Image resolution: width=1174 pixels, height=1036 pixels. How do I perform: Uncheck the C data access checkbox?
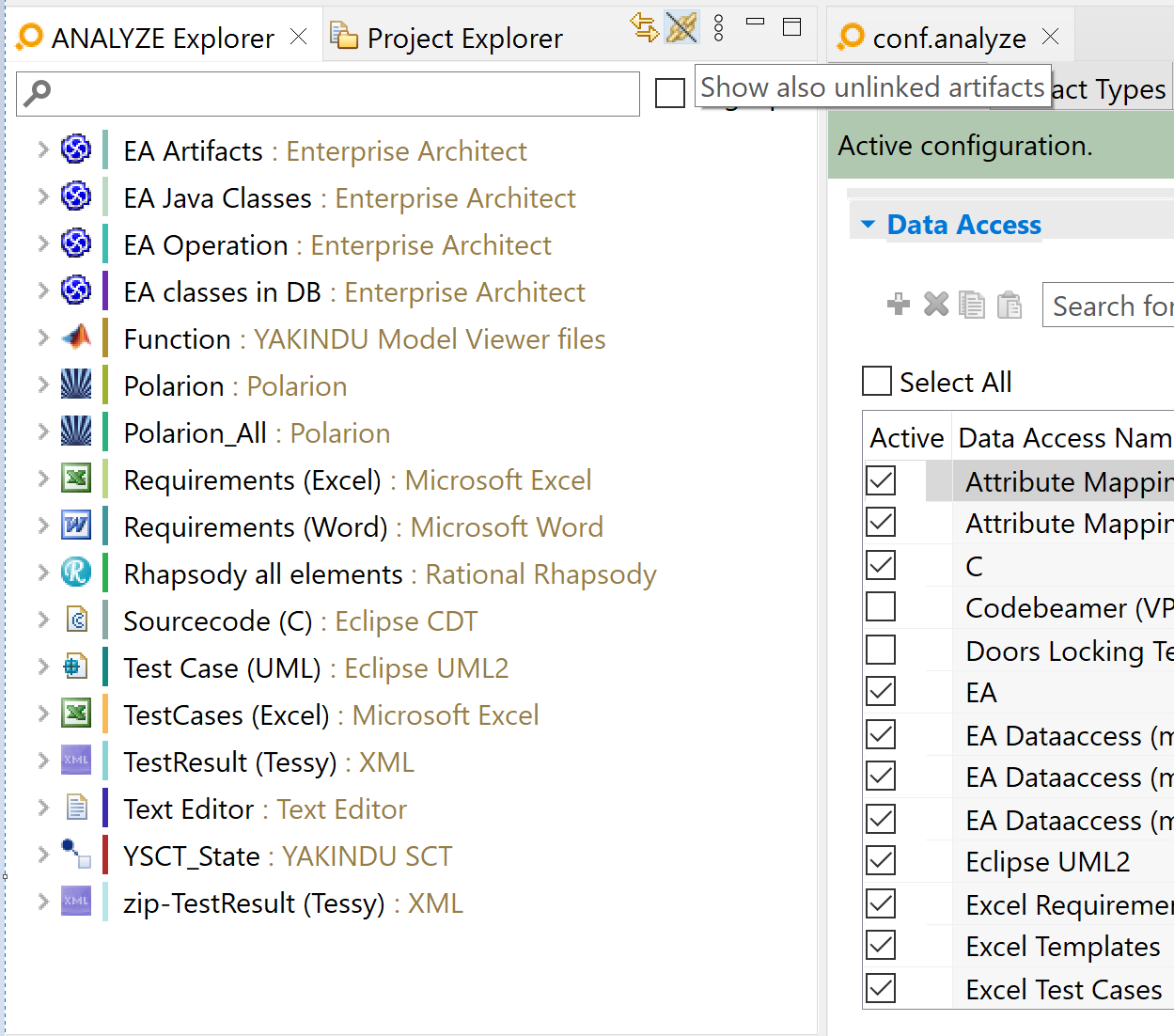click(x=881, y=565)
